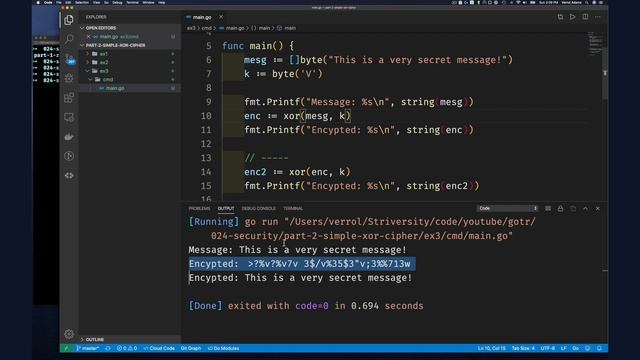640x360 pixels.
Task: Click the Run Code play button
Action: pyautogui.click(x=573, y=17)
